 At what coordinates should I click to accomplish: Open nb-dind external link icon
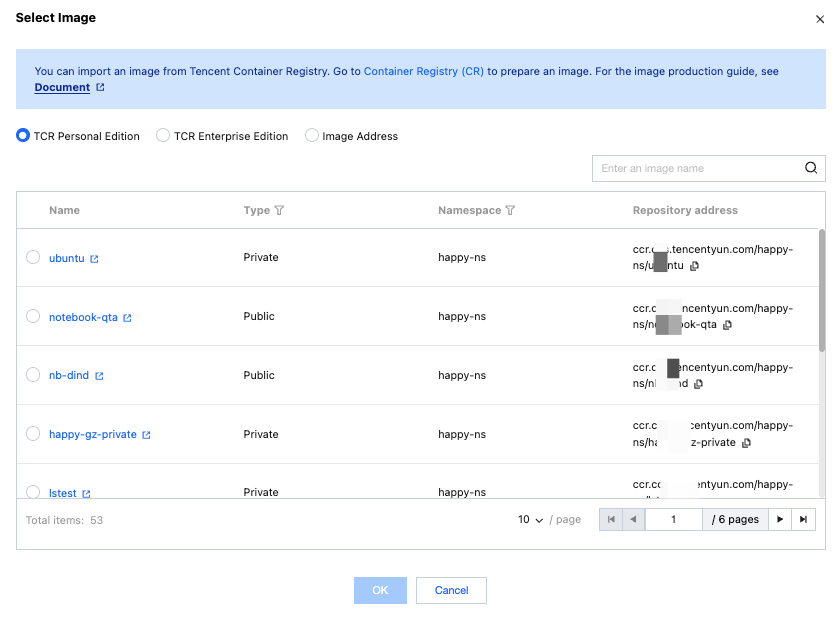tap(99, 376)
